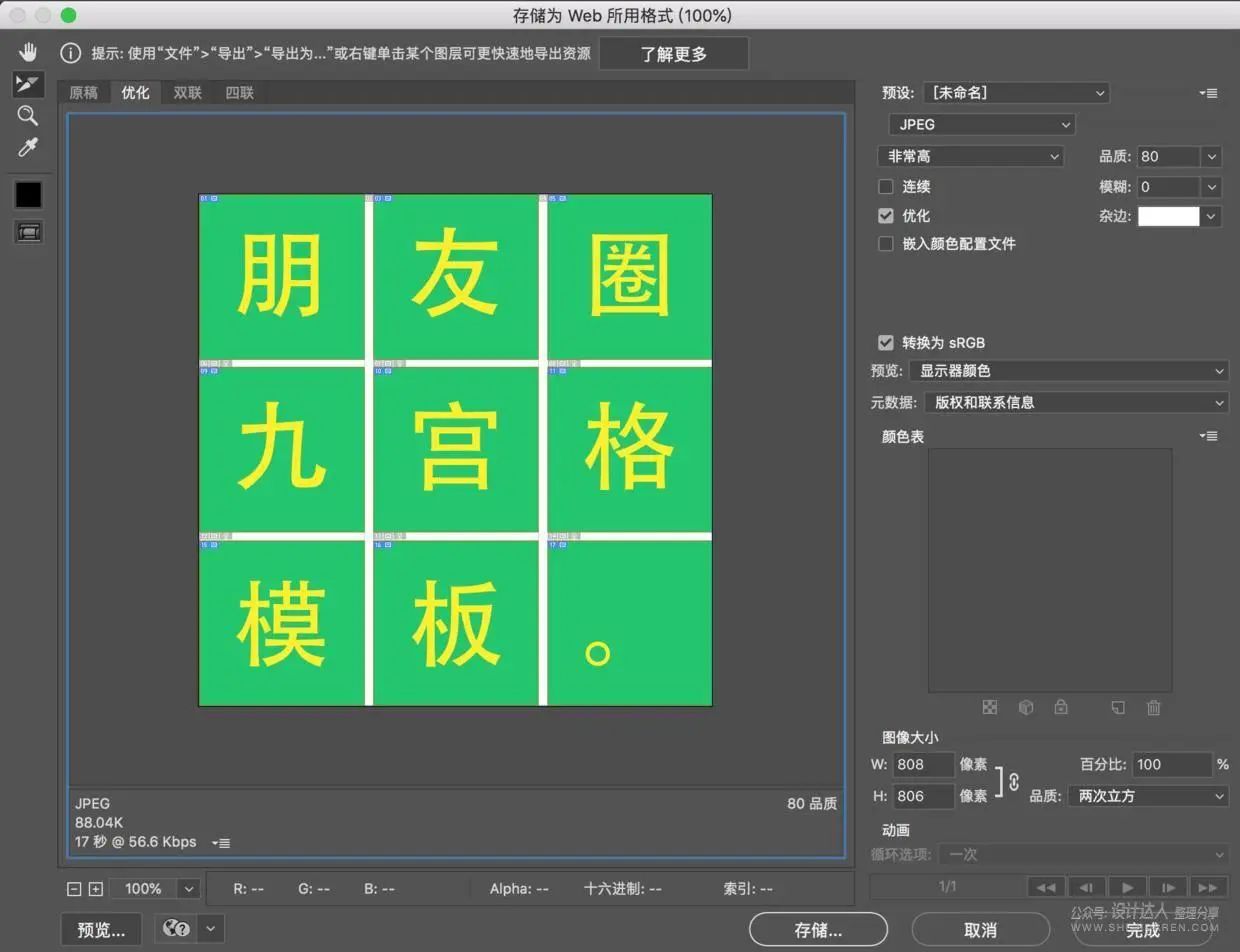
Task: Click the zoom out minus icon
Action: [x=74, y=889]
